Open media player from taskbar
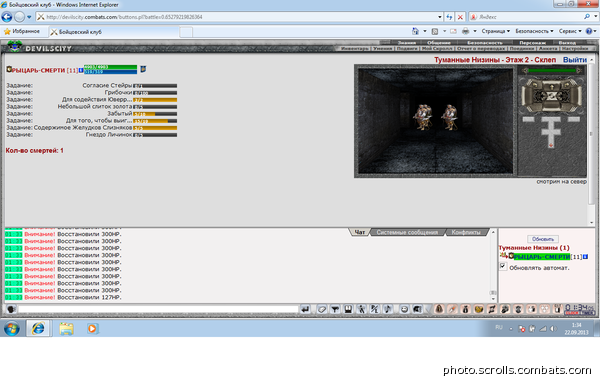Image resolution: width=600 pixels, height=380 pixels. [92, 329]
